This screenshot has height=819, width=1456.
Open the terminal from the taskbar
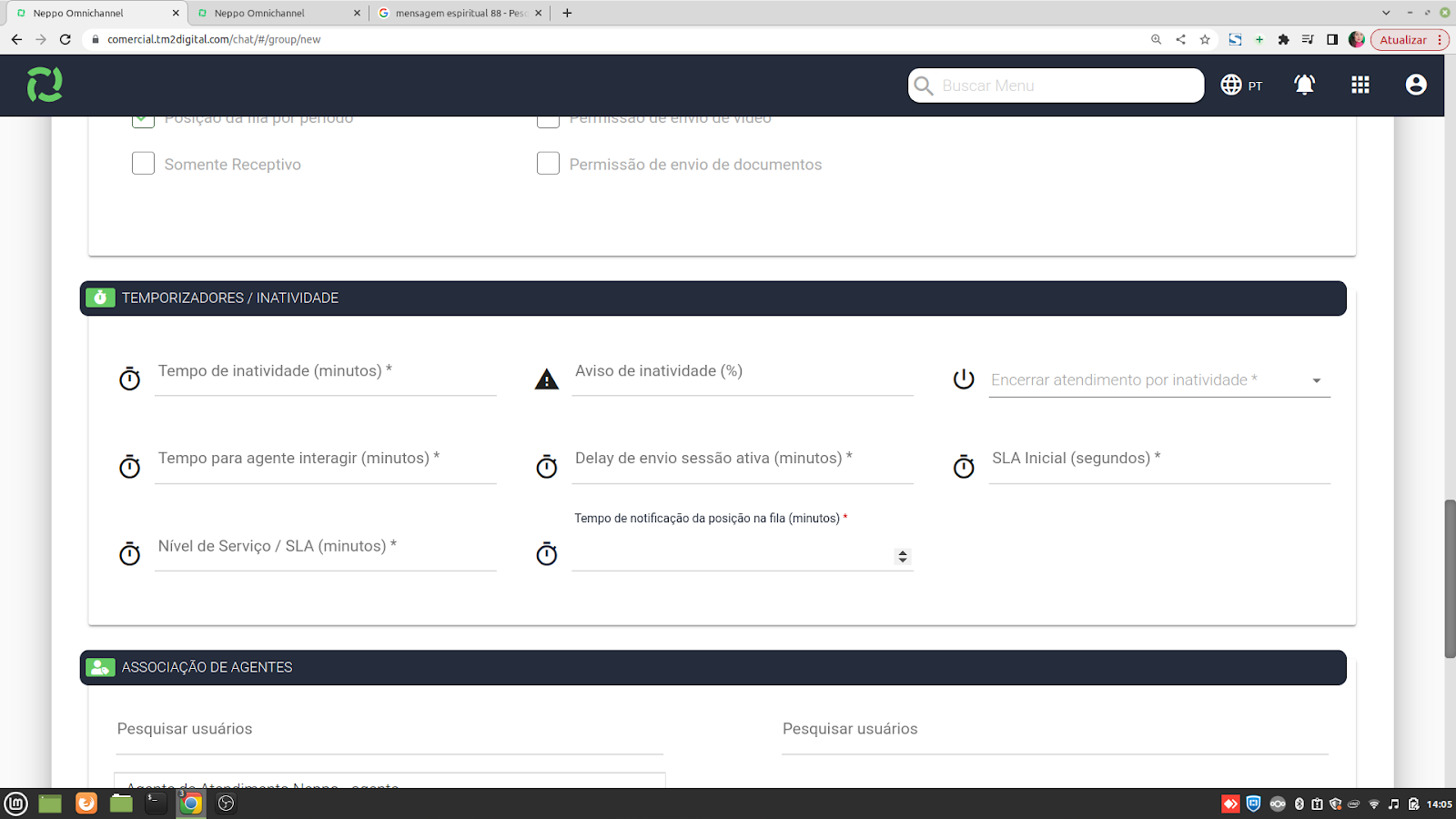click(x=157, y=804)
